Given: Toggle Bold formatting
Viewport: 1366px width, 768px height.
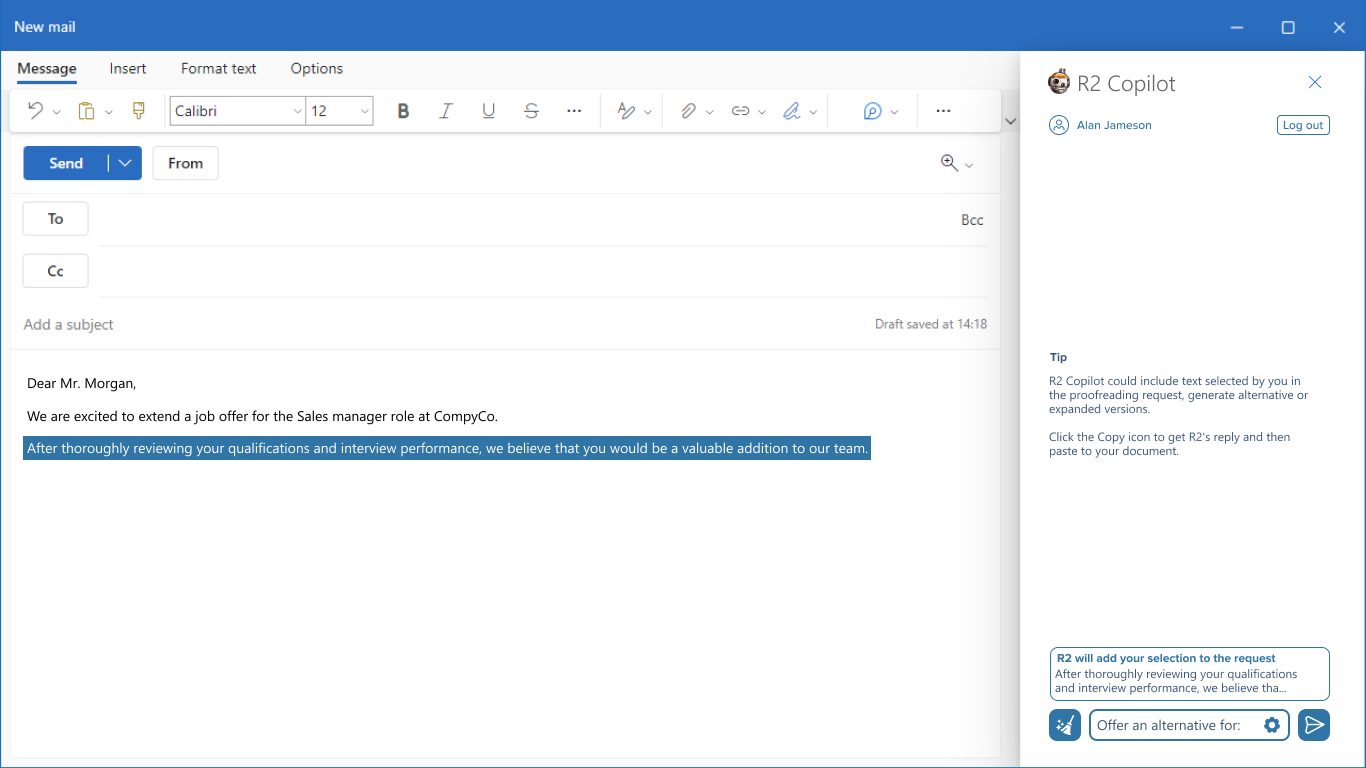Looking at the screenshot, I should pyautogui.click(x=403, y=111).
